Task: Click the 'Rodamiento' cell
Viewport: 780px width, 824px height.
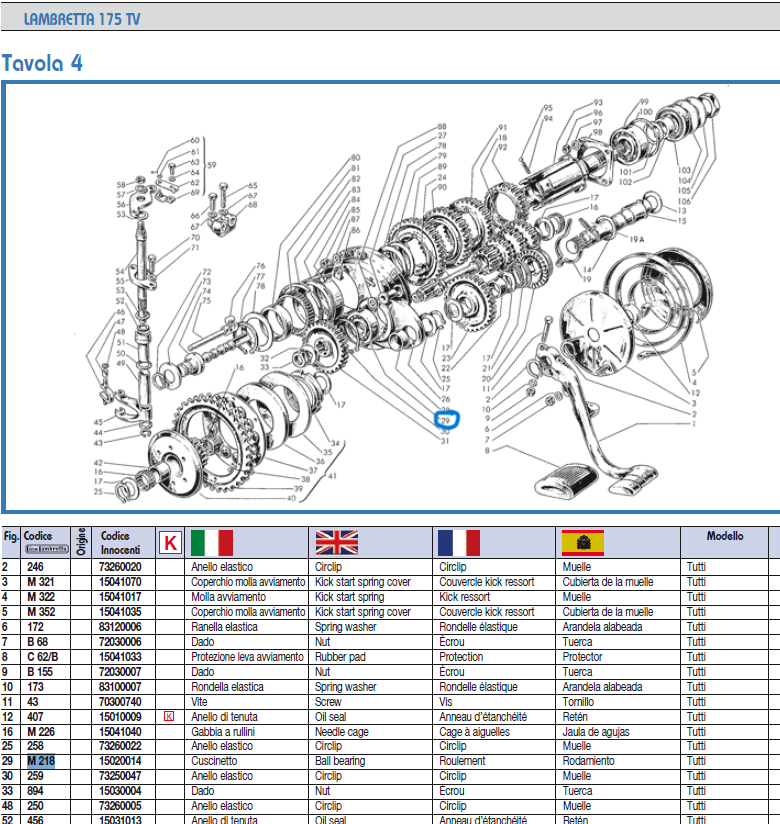Action: pos(588,761)
